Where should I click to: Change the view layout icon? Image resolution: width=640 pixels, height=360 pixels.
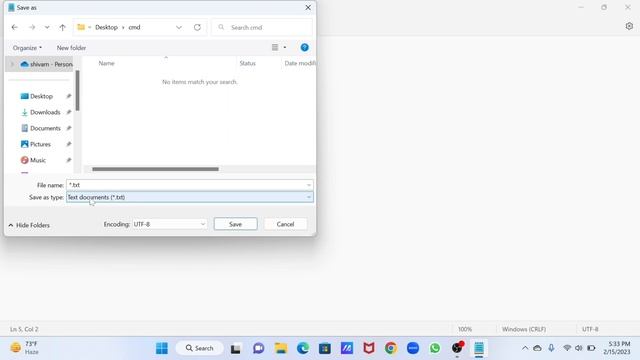(275, 47)
